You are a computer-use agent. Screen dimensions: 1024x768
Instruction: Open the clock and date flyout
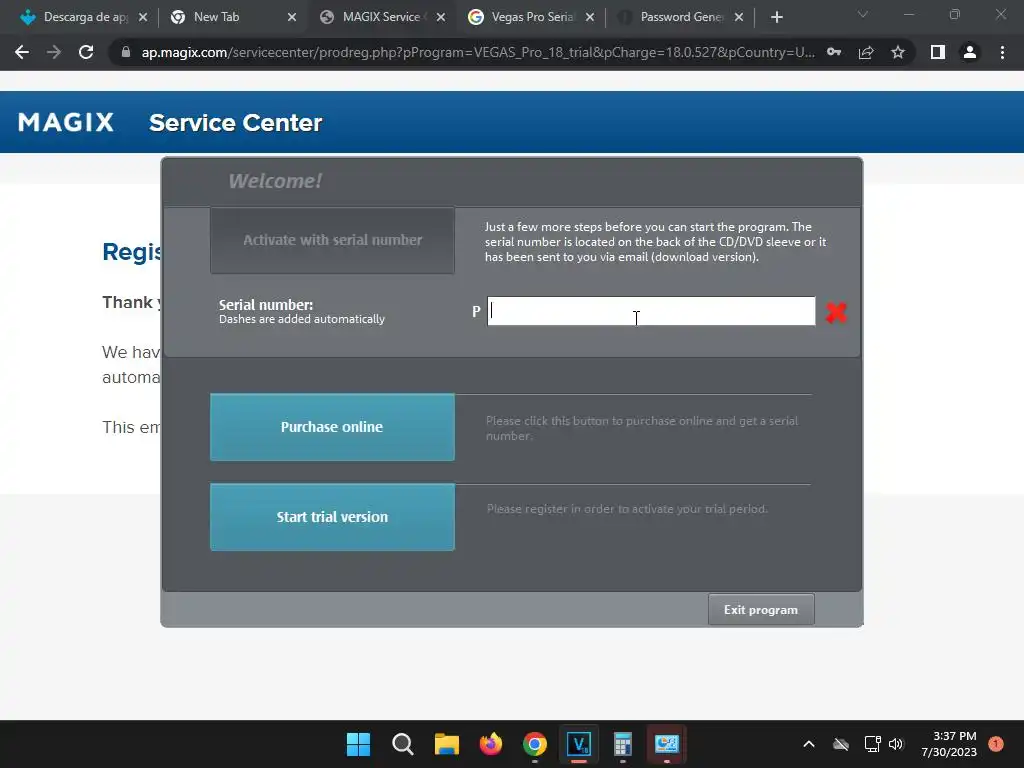[949, 744]
